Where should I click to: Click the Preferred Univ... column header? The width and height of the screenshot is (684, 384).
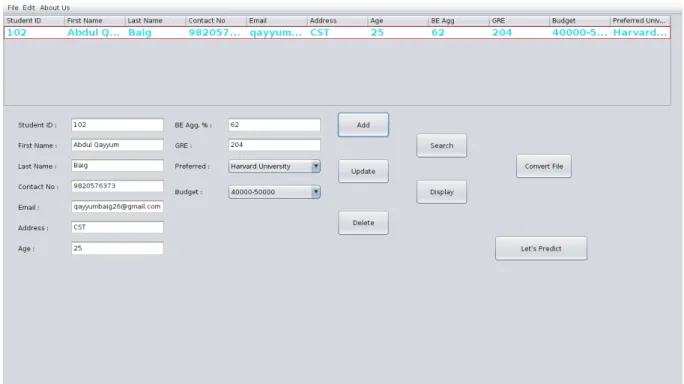point(640,21)
